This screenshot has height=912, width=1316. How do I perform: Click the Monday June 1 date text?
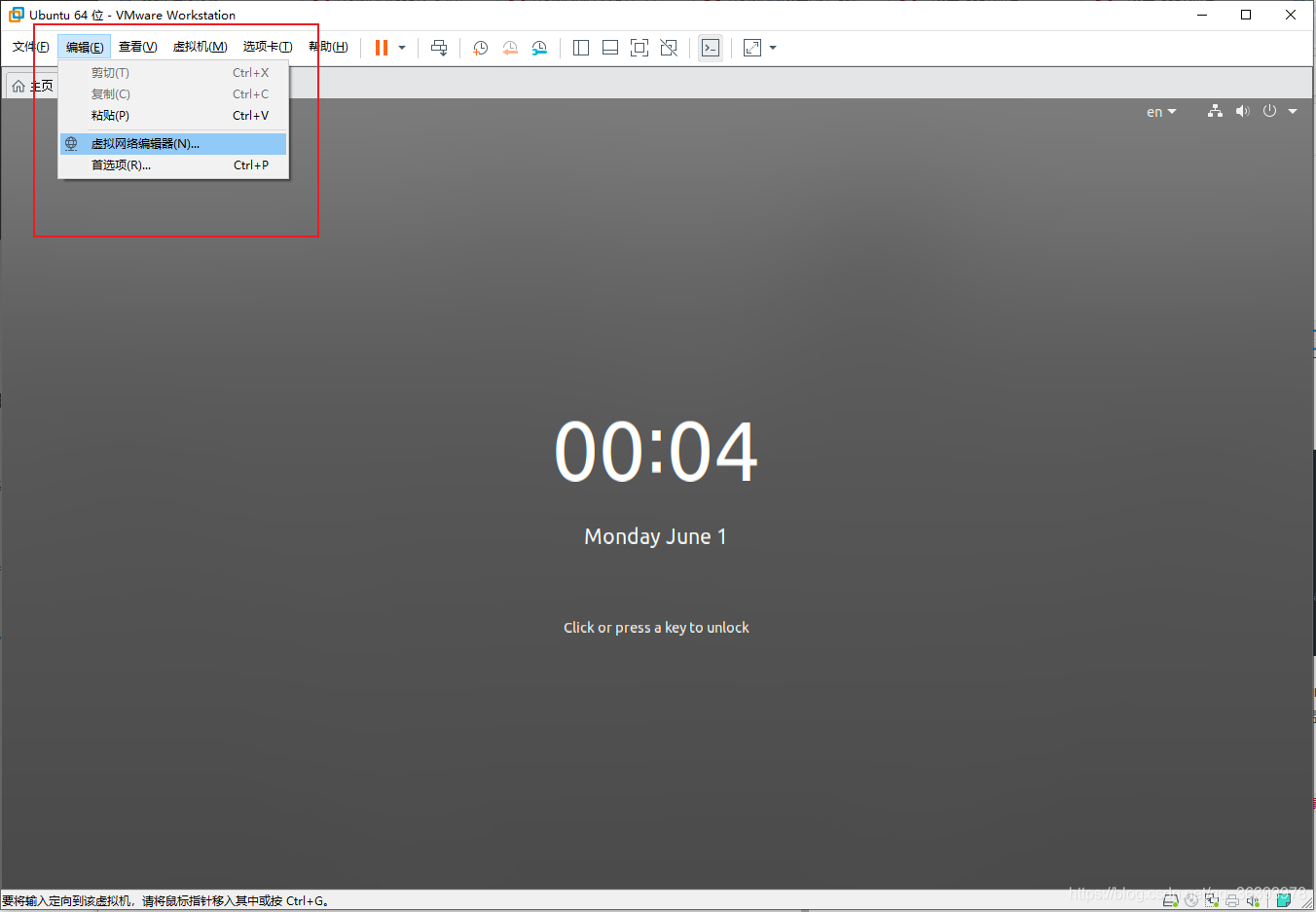655,536
